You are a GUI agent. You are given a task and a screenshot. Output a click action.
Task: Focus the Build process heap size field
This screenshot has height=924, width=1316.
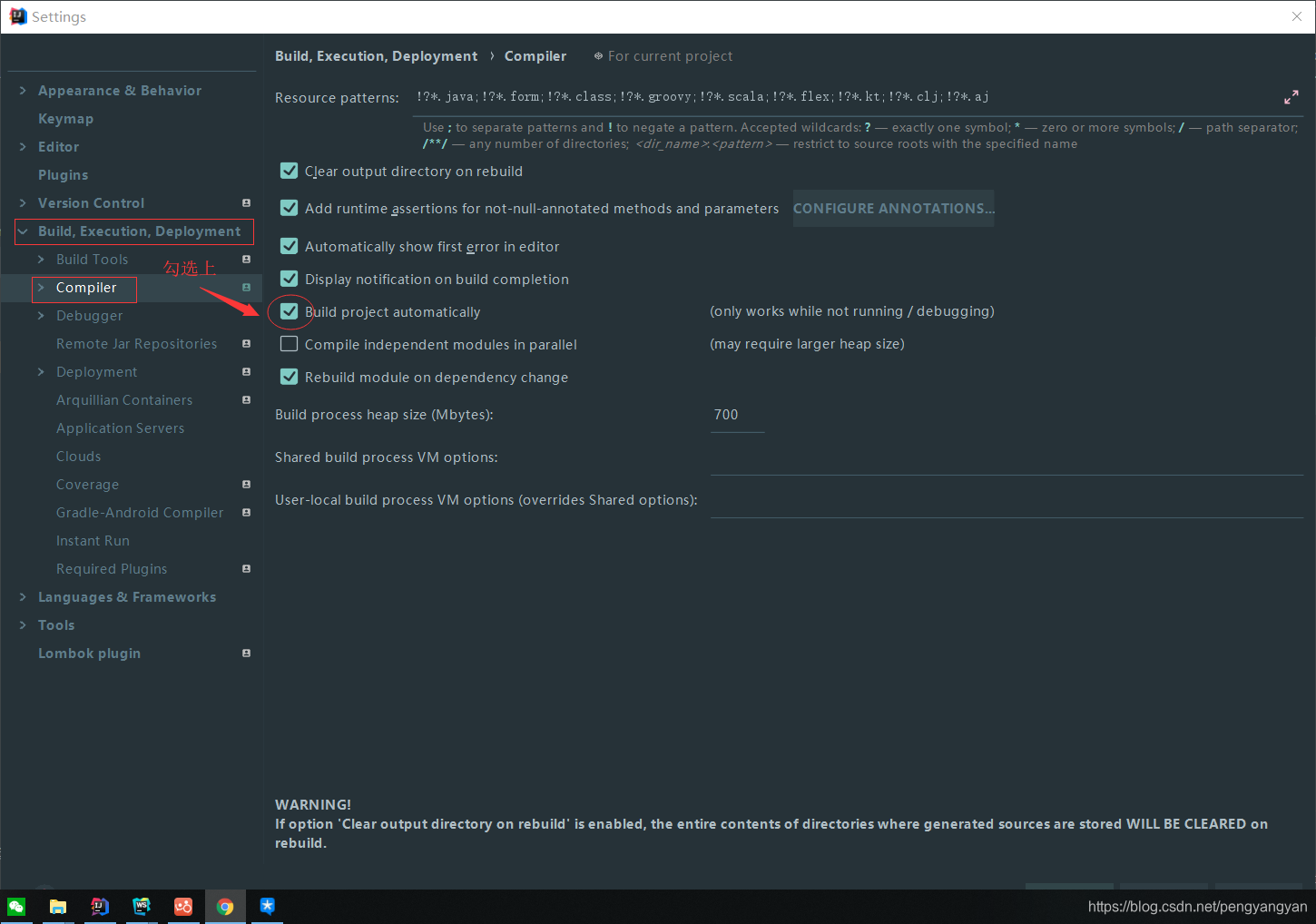pos(737,415)
